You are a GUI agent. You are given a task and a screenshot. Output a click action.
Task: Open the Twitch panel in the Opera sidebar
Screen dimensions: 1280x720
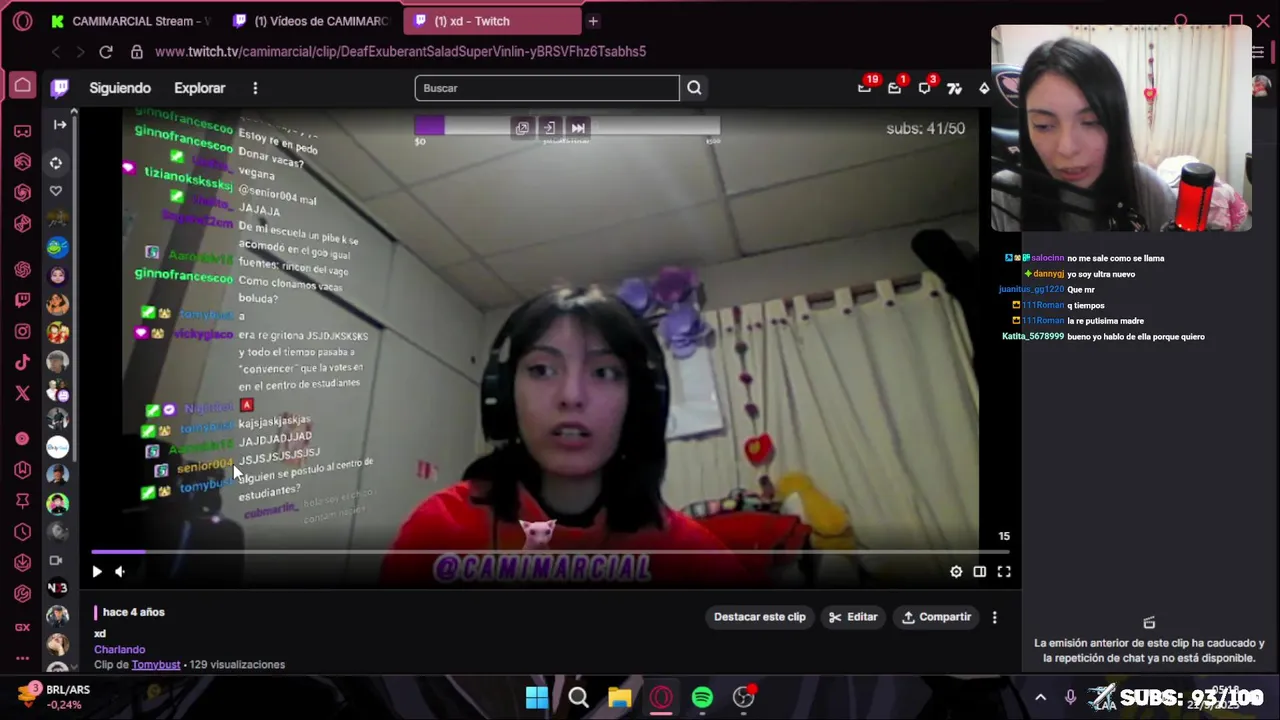(22, 300)
